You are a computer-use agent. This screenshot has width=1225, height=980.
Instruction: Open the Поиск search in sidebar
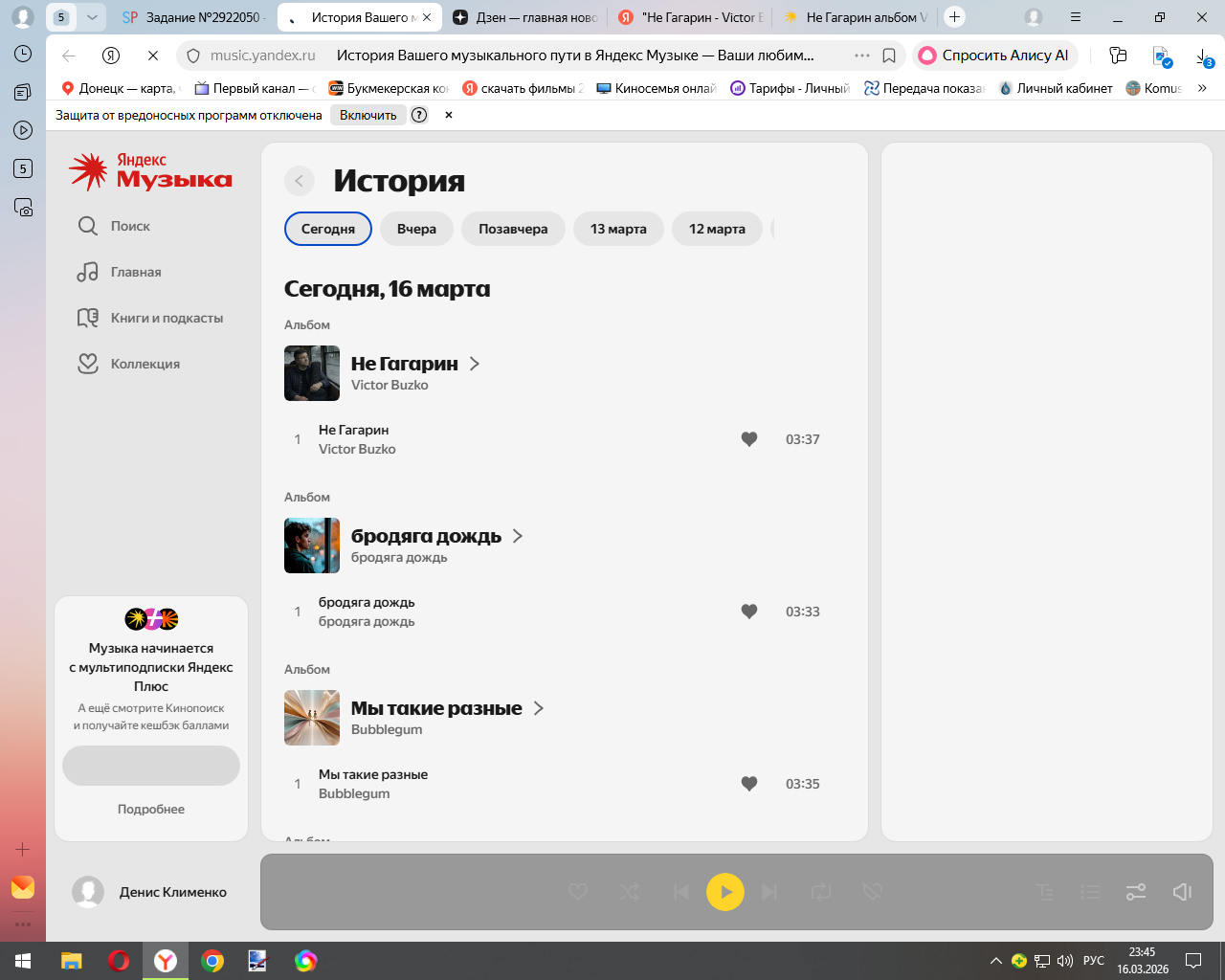[x=130, y=226]
